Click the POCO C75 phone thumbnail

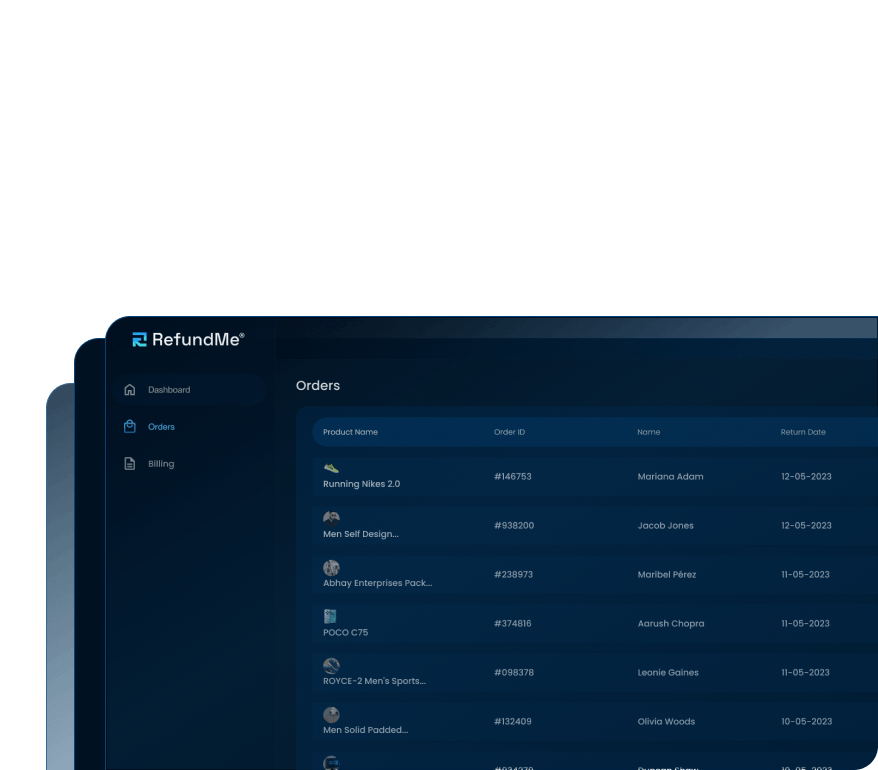[330, 617]
